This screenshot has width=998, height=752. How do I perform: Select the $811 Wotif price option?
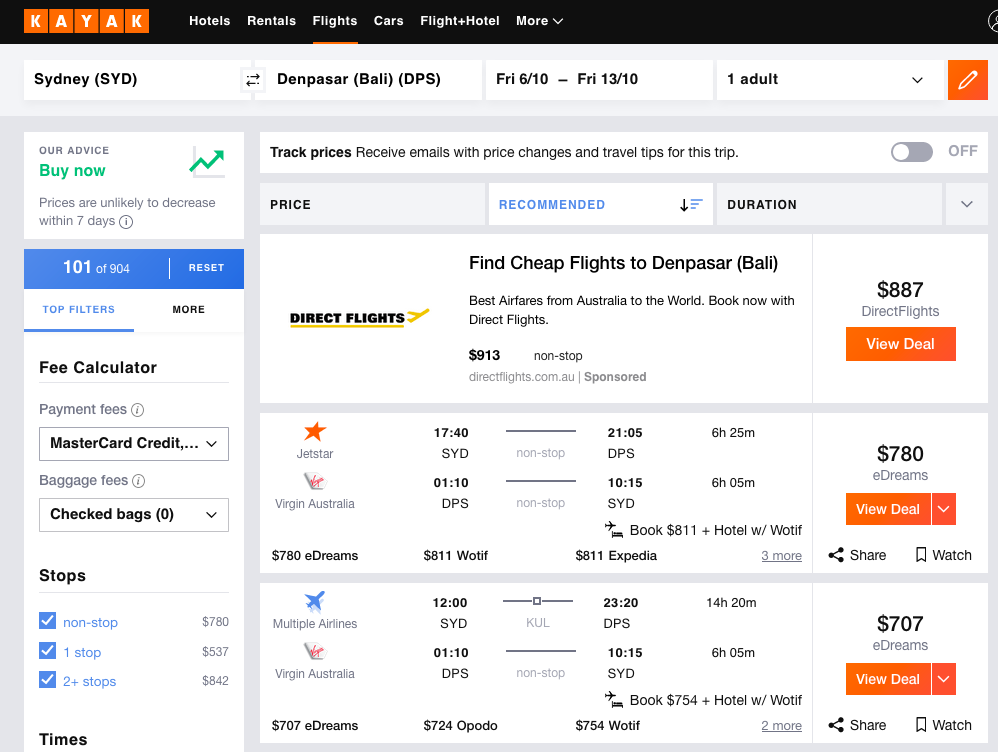pos(456,556)
